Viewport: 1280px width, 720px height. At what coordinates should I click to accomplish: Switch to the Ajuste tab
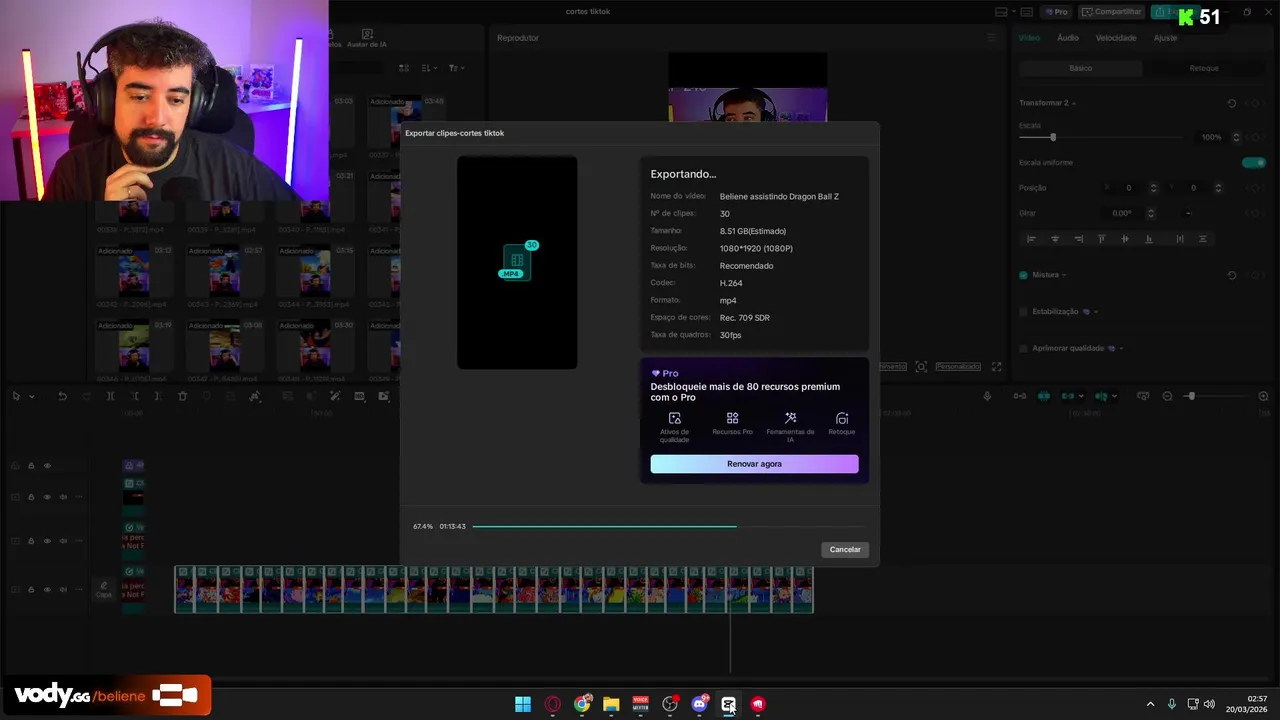pos(1165,38)
